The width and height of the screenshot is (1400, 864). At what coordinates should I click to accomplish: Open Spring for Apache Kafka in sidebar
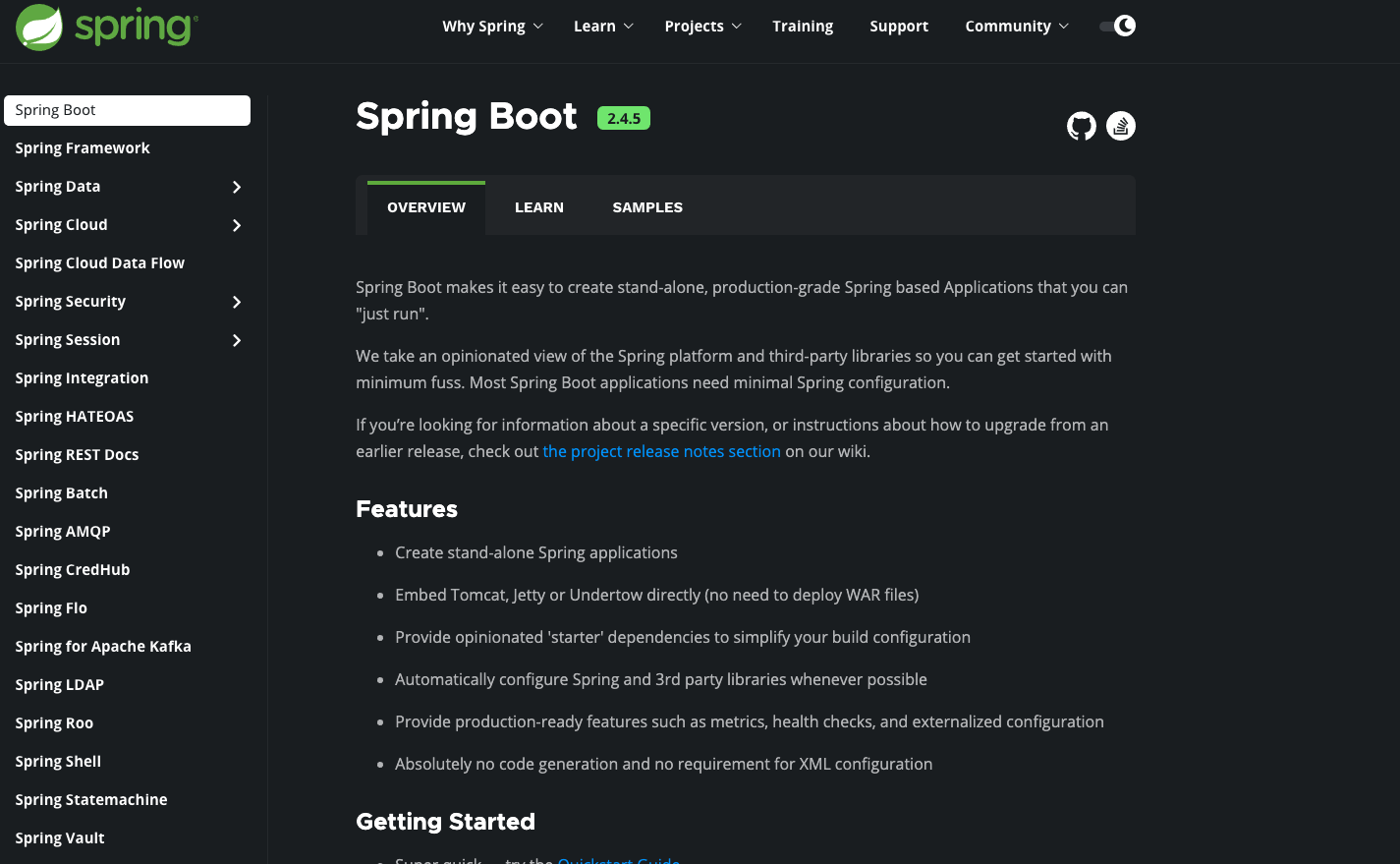click(103, 647)
